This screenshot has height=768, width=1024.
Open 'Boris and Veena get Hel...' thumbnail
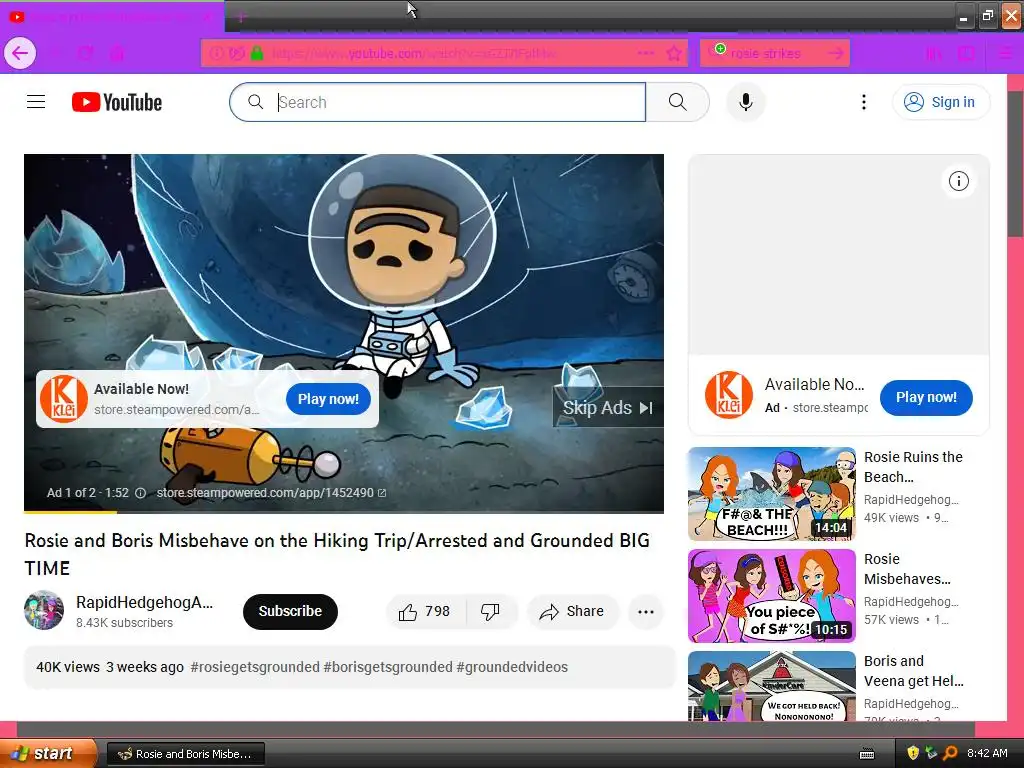click(771, 686)
